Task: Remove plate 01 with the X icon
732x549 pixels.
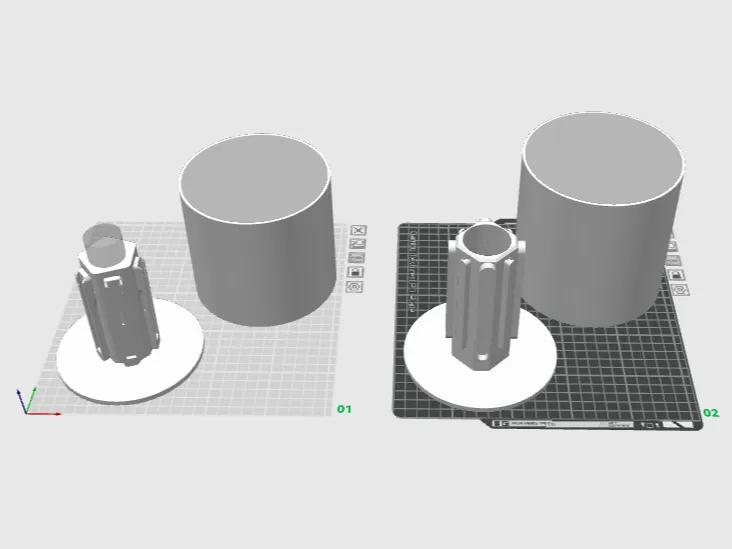Action: coord(359,230)
